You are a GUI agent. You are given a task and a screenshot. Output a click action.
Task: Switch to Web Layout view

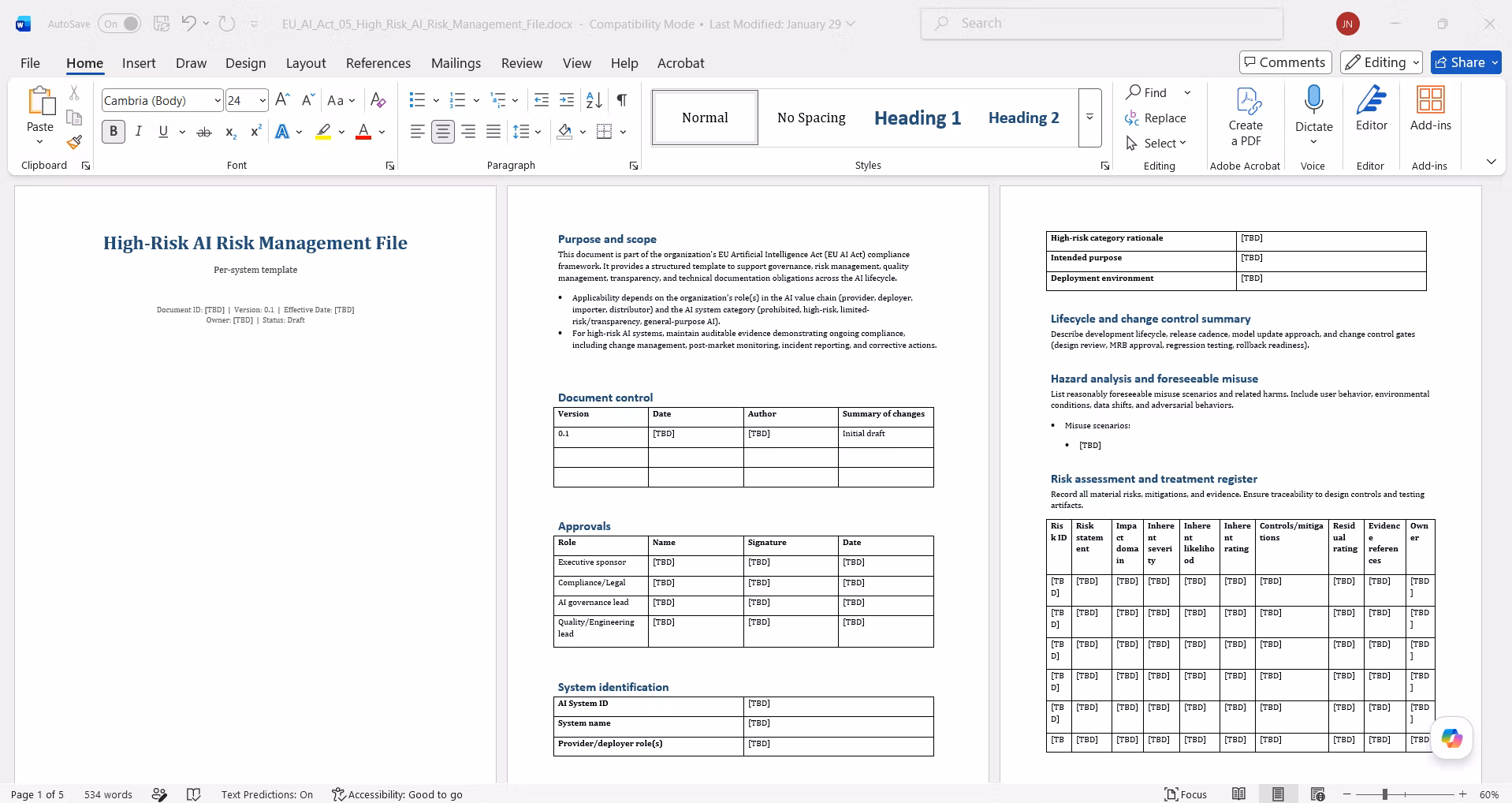pyautogui.click(x=1317, y=794)
